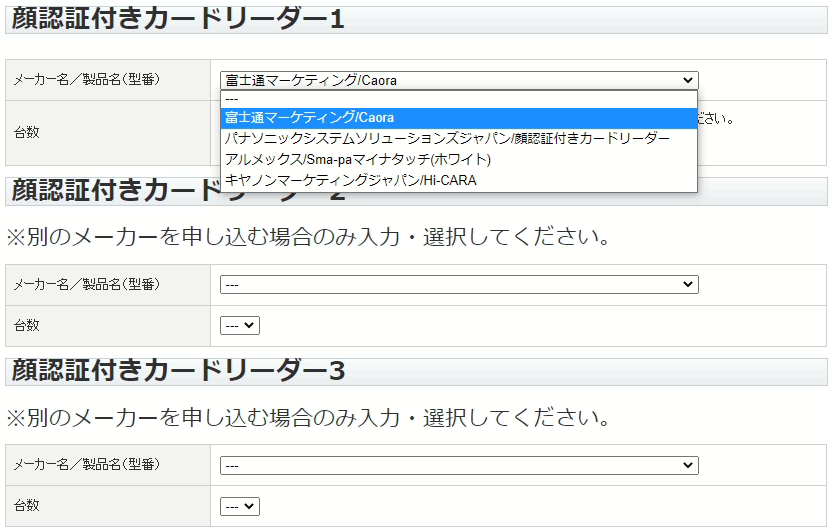
Task: Open the manufacturer dropdown for card reader 2
Action: [x=459, y=285]
